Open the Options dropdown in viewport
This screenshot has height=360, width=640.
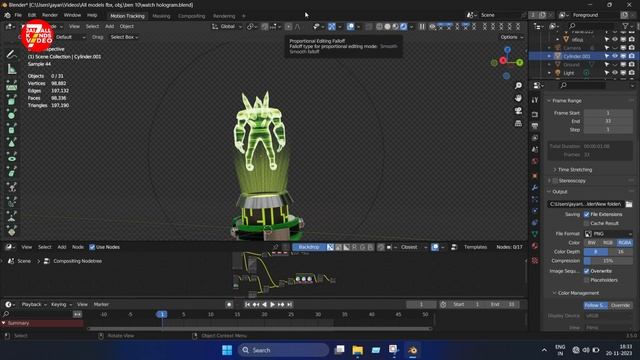511,37
